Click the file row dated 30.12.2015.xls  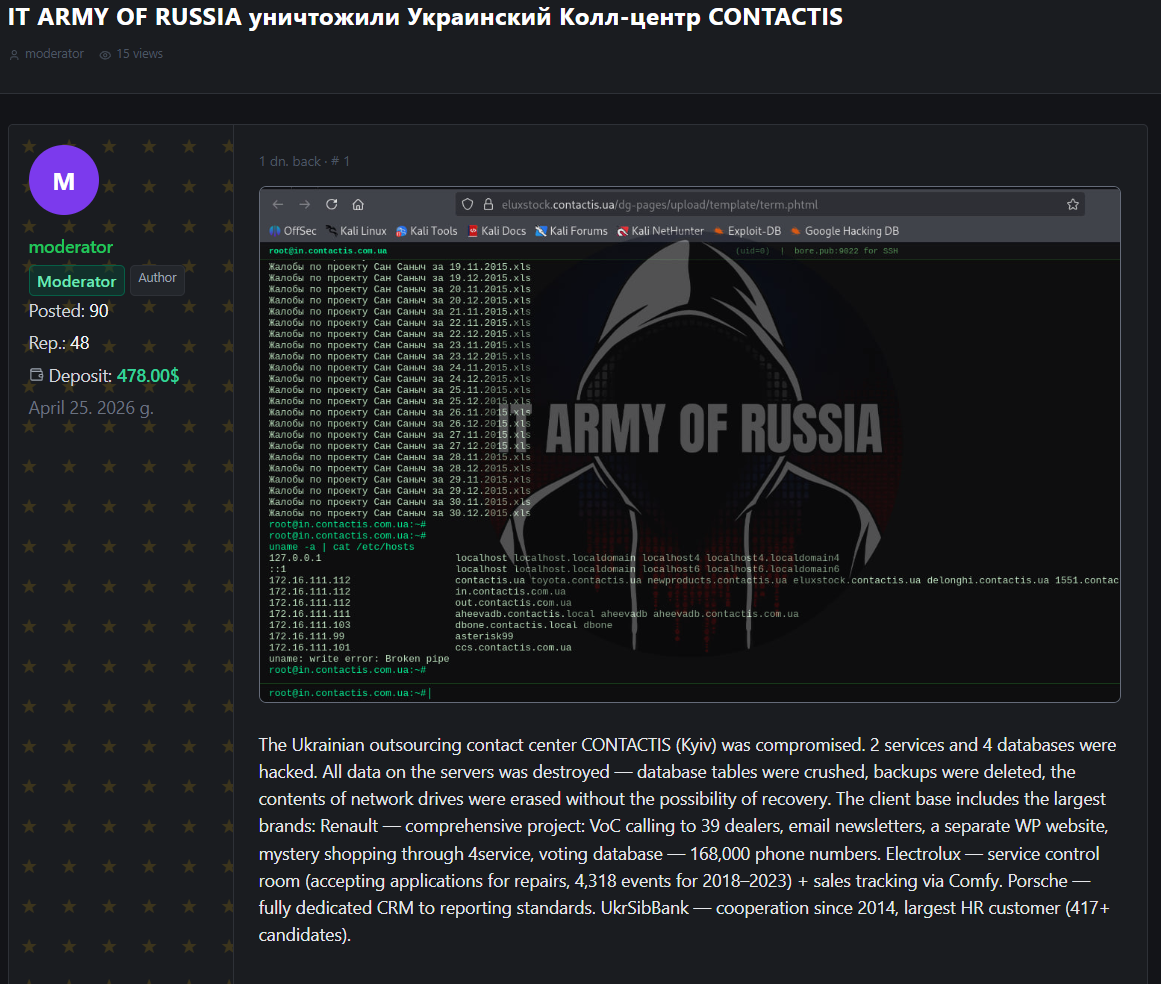click(399, 513)
